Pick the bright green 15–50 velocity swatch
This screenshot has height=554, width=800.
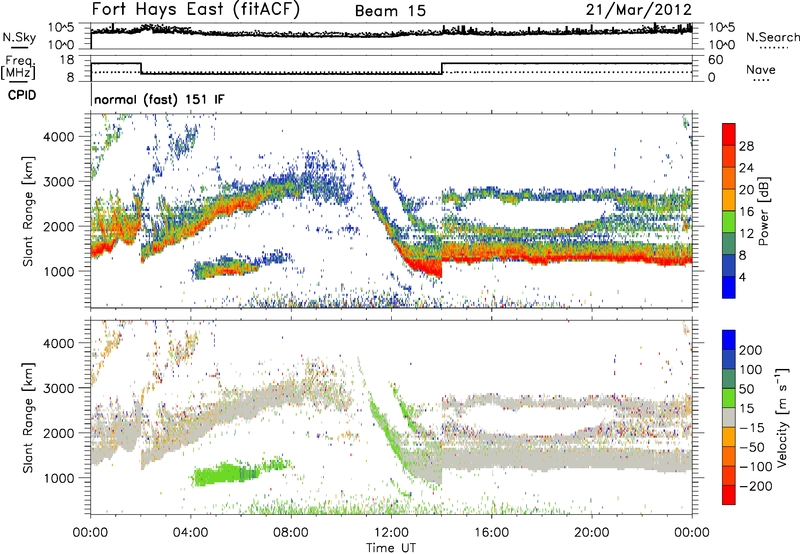coord(729,398)
